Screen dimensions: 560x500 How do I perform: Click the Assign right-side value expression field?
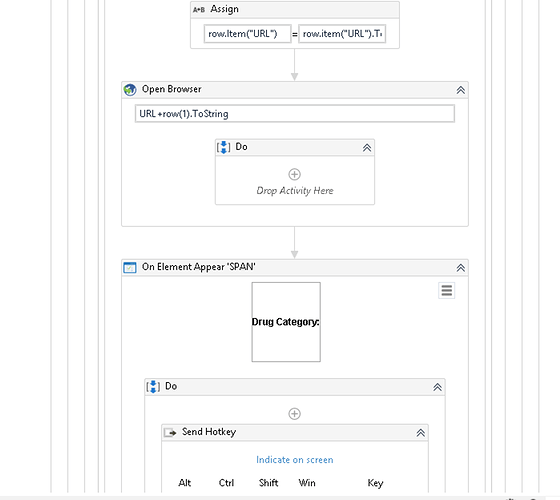(342, 34)
